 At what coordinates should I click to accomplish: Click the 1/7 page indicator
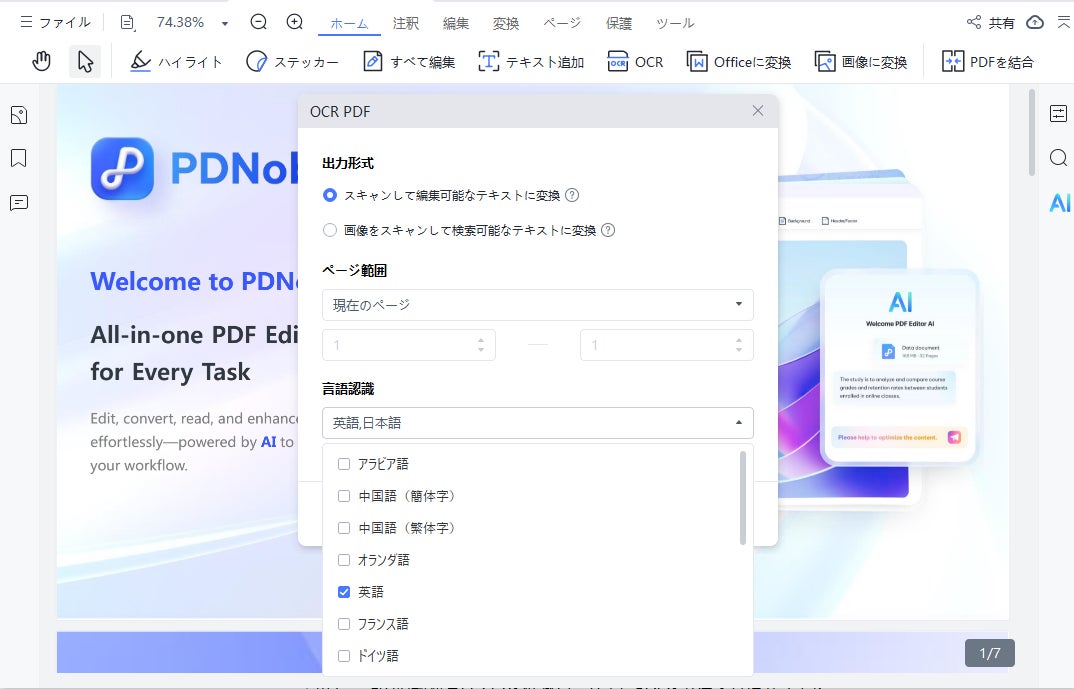(990, 653)
